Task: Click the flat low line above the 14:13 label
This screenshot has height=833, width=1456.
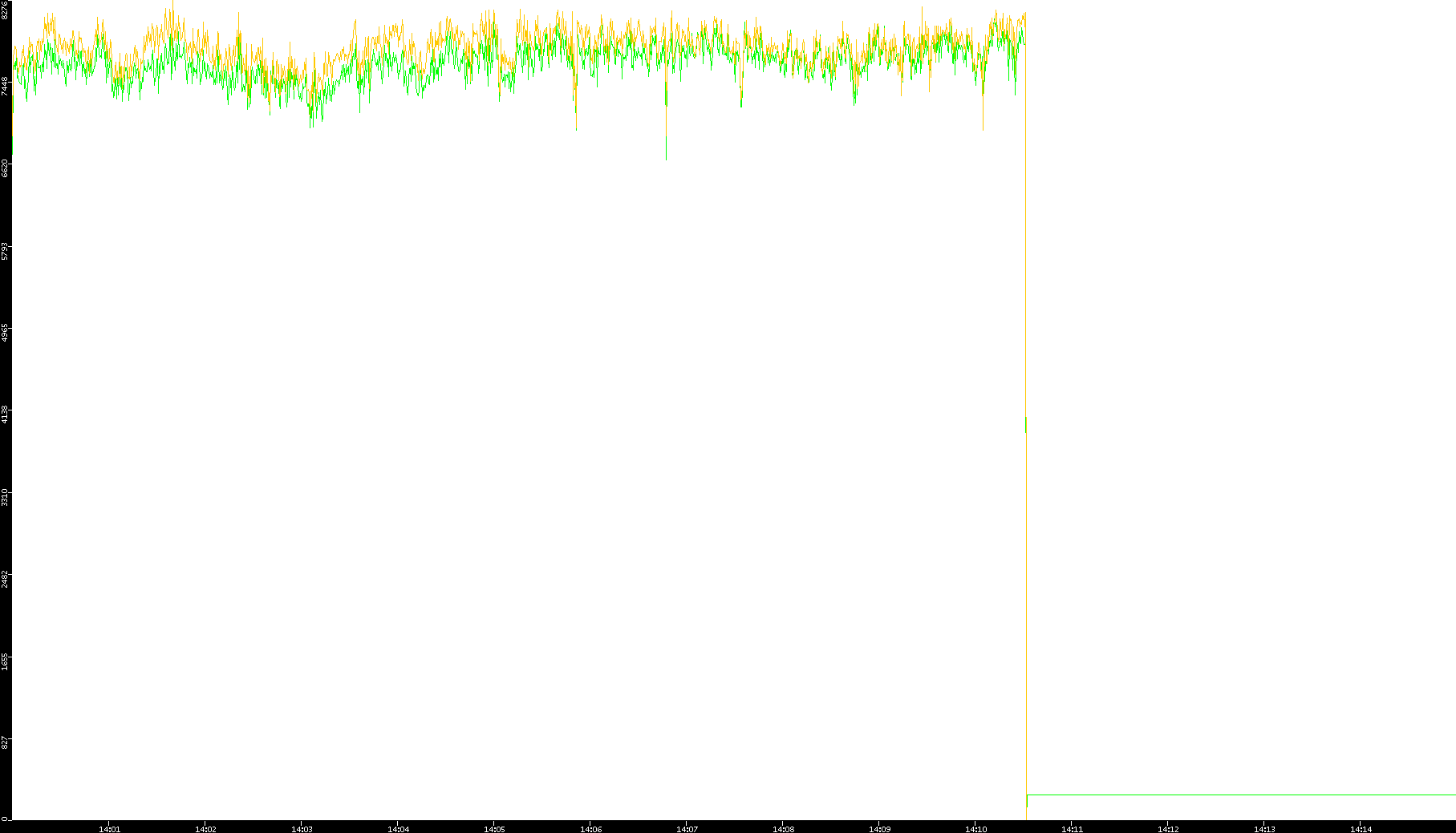Action: coord(1264,795)
